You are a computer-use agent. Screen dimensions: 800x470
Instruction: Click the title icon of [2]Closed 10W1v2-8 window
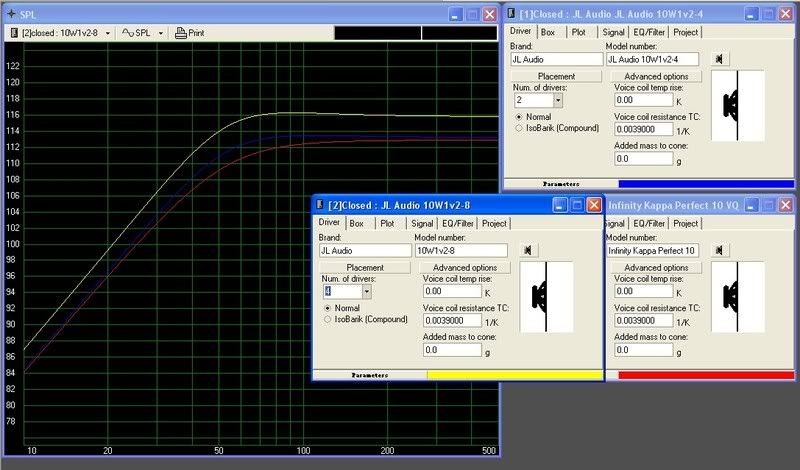(x=320, y=205)
